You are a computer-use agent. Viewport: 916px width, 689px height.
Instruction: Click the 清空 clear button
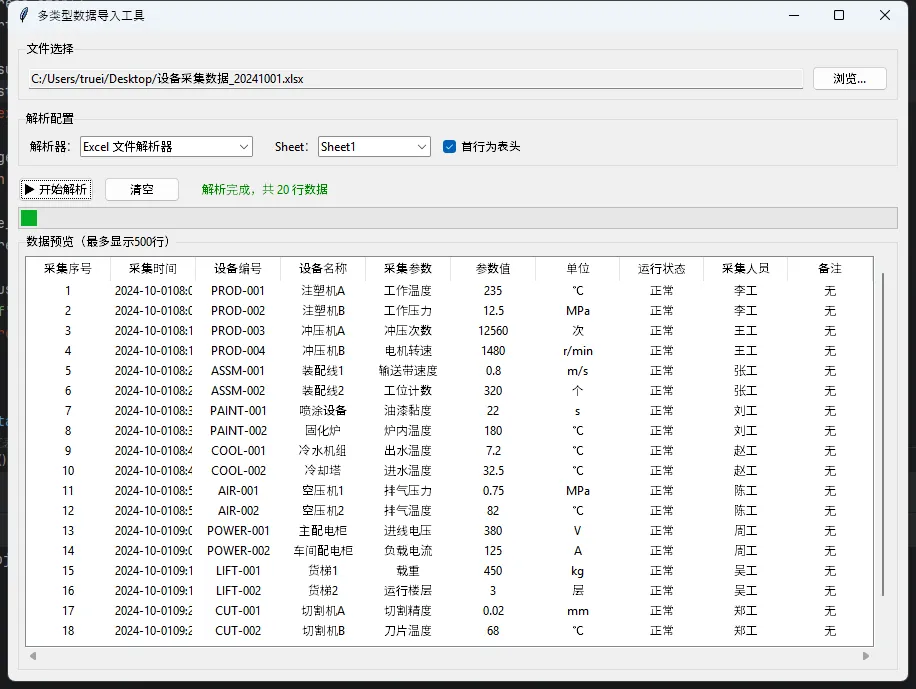(141, 189)
